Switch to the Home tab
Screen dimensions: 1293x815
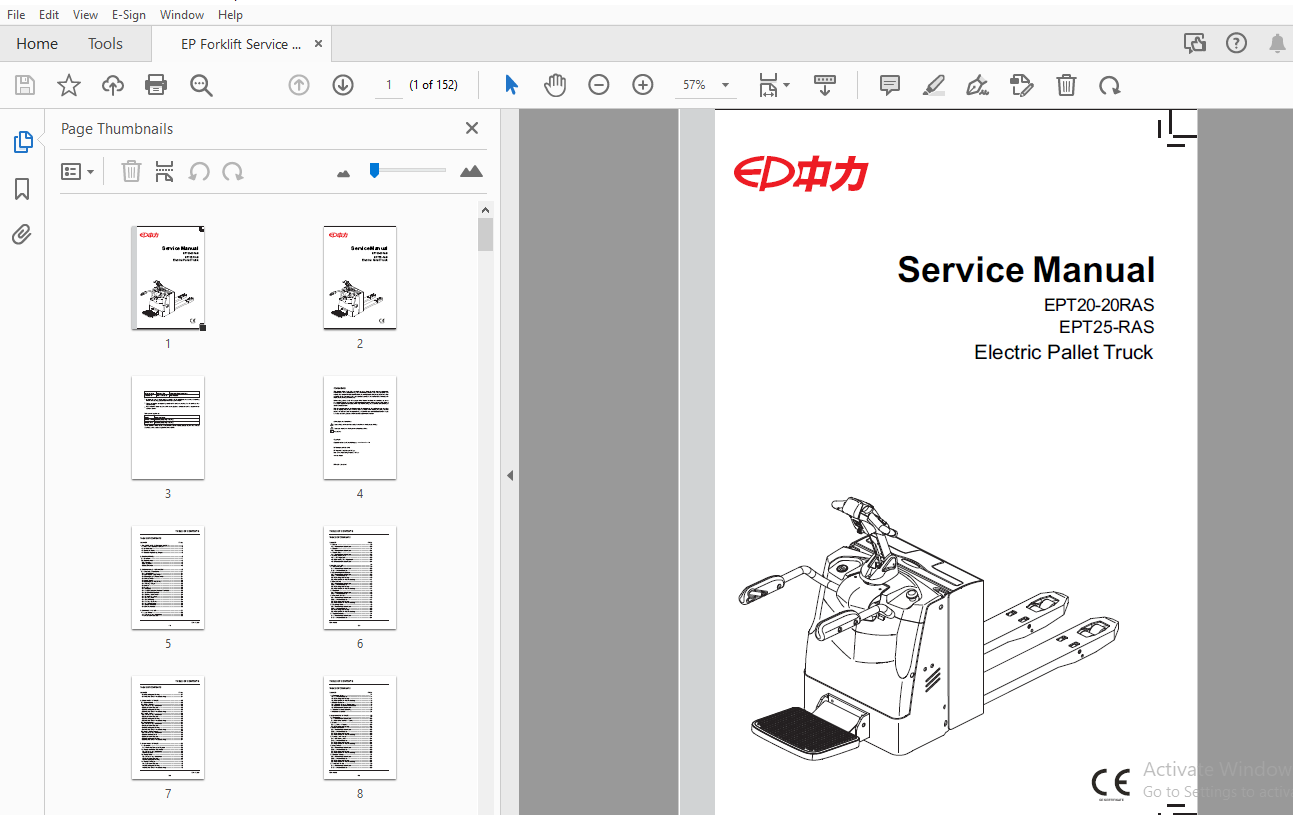[37, 44]
